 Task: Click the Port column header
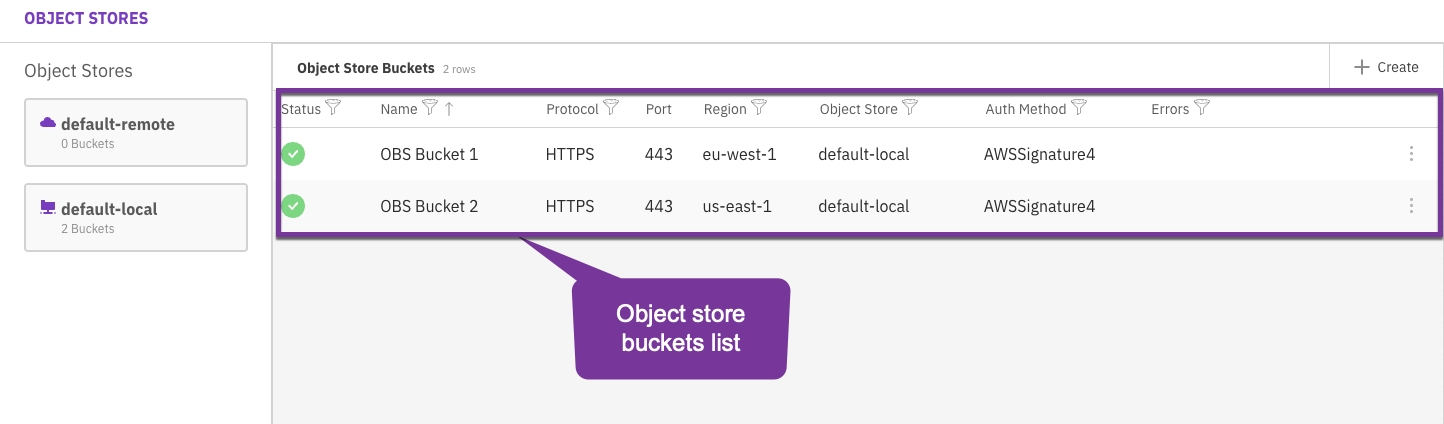[659, 109]
